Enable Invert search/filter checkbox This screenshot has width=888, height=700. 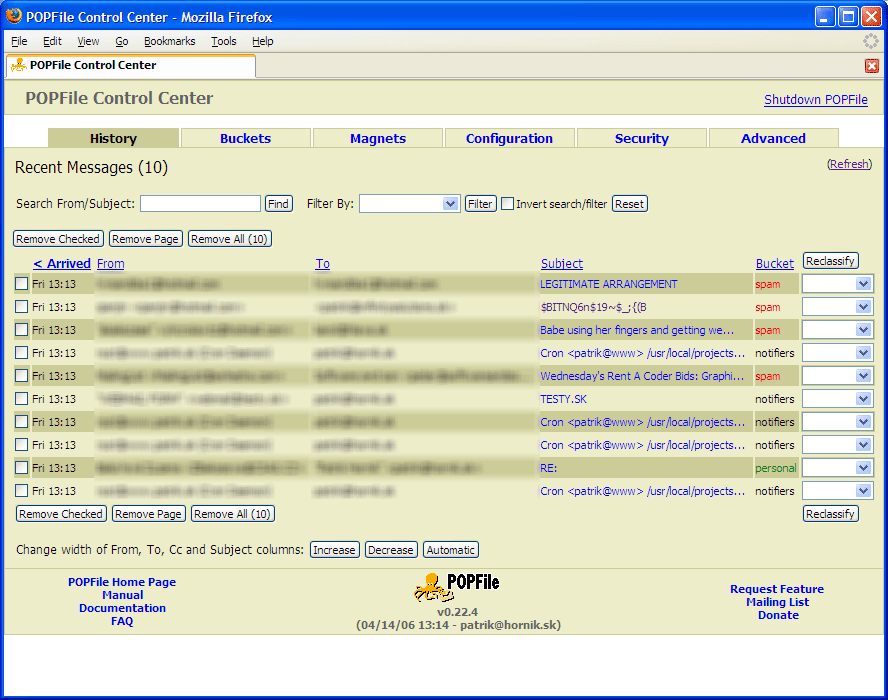(507, 203)
